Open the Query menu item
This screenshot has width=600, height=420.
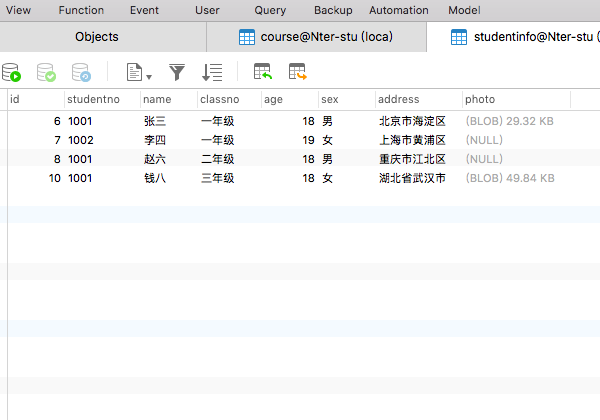[x=270, y=10]
